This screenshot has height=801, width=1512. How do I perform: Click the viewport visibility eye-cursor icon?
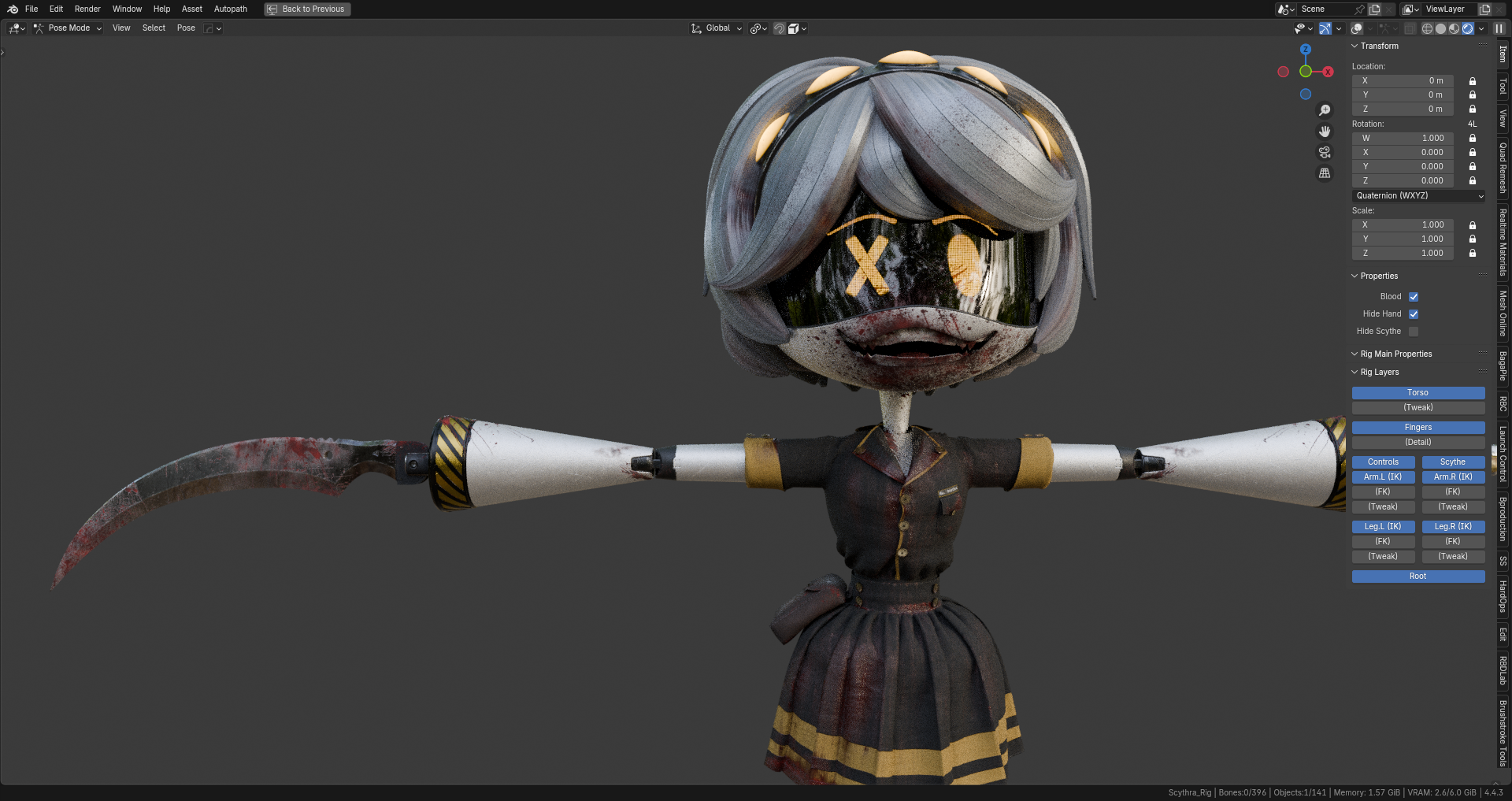(x=1303, y=28)
